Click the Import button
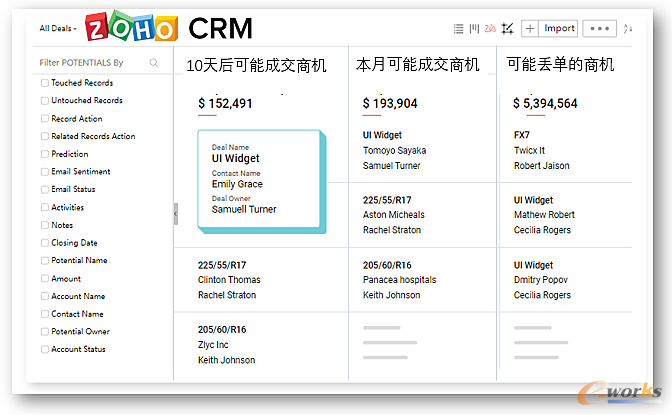Viewport: 672px width, 415px height. coord(559,29)
